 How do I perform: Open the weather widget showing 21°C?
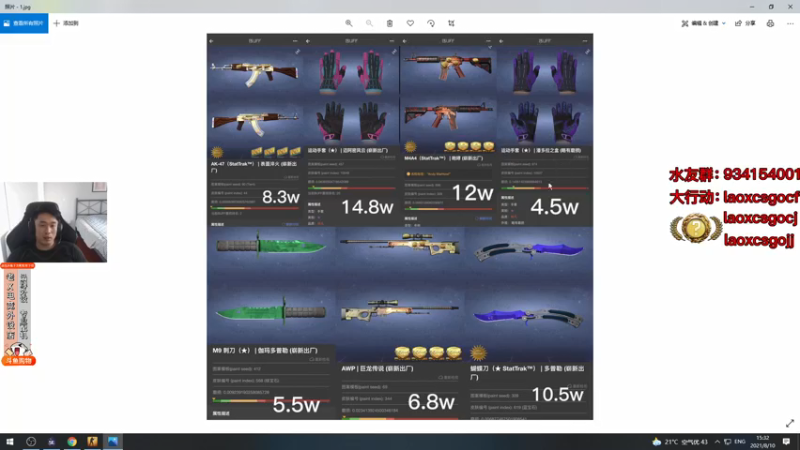point(680,442)
